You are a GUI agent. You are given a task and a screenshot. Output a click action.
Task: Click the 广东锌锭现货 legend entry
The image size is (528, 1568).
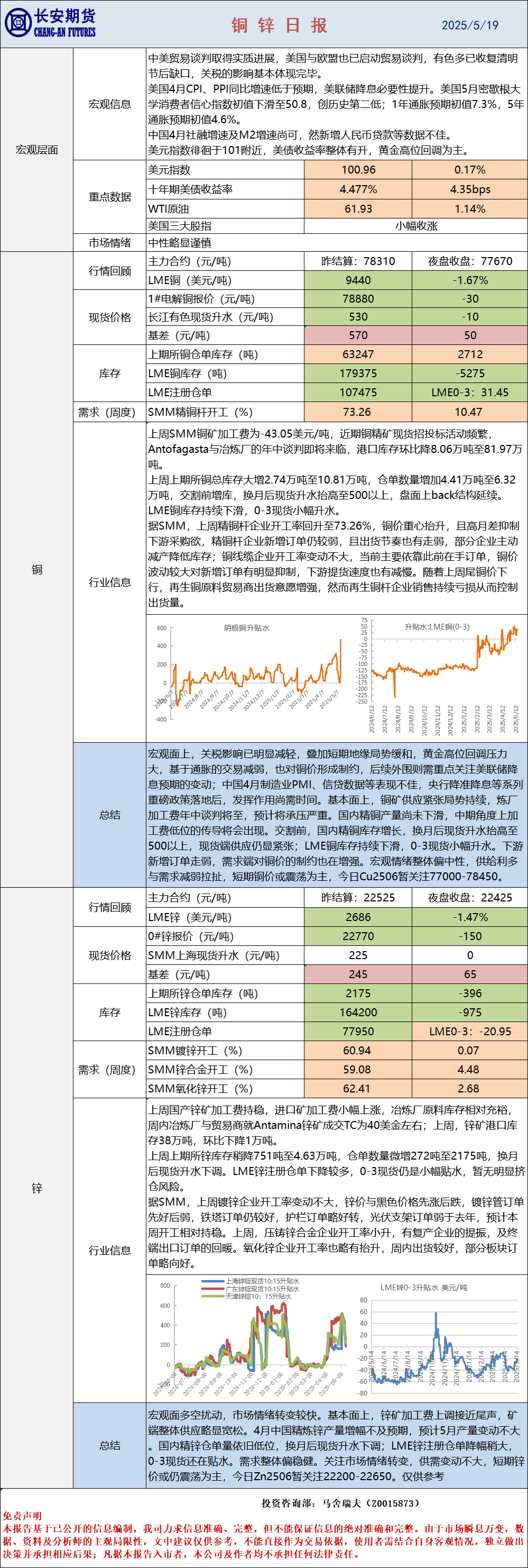coord(249,1289)
